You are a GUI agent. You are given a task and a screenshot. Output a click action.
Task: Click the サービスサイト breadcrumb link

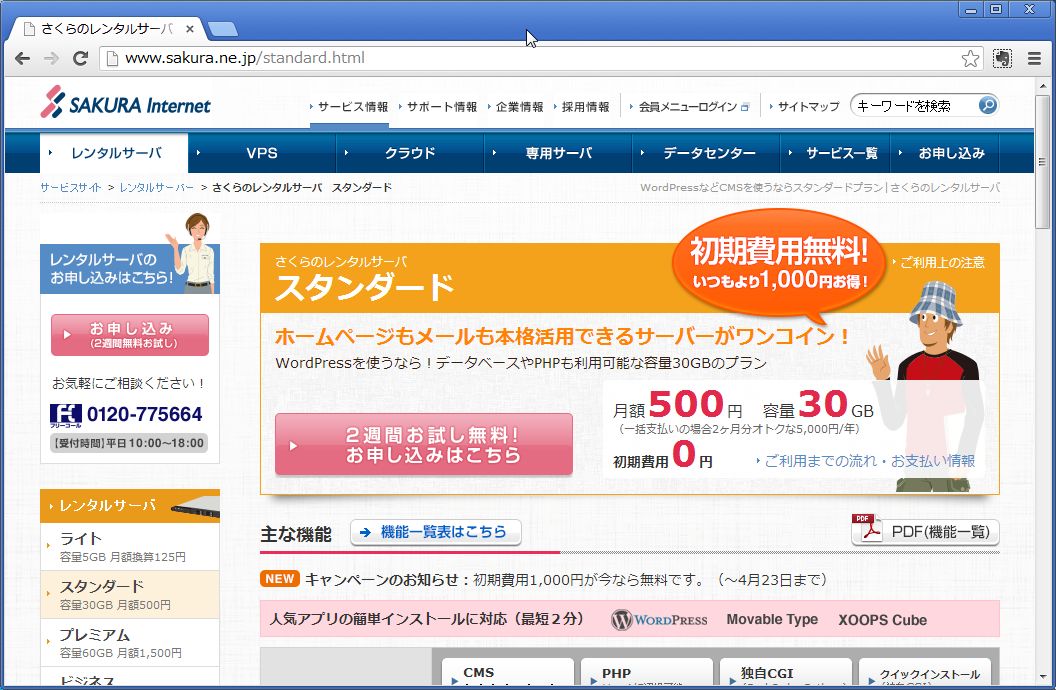click(71, 187)
